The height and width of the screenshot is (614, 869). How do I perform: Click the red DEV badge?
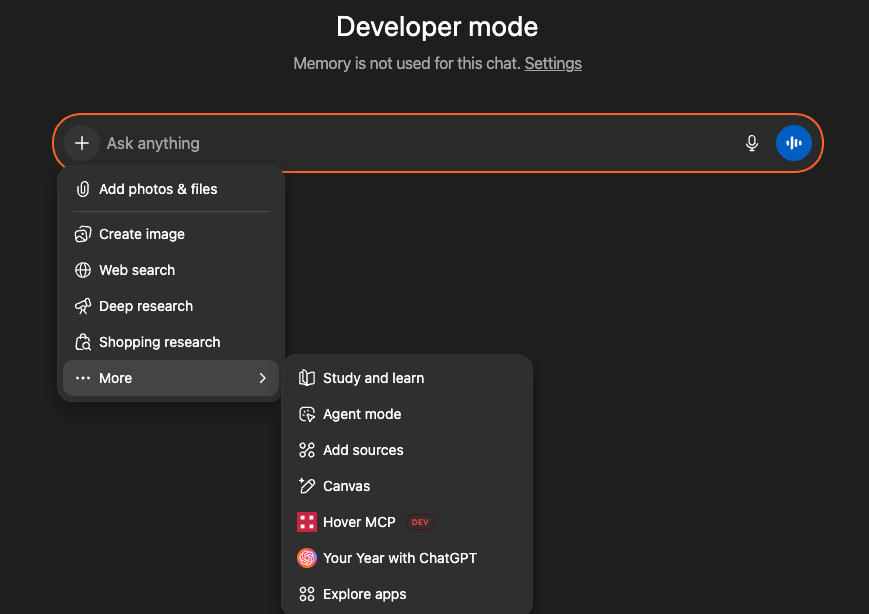[420, 522]
